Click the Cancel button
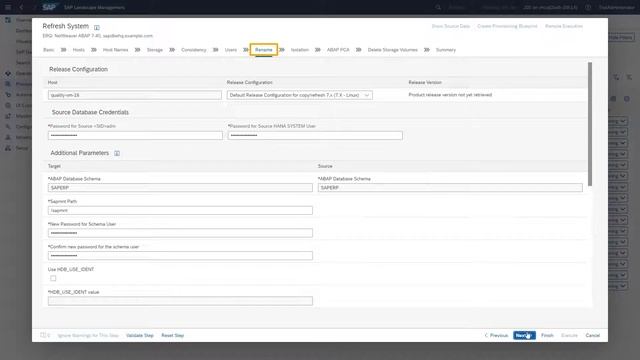Viewport: 640px width, 360px height. click(x=593, y=335)
